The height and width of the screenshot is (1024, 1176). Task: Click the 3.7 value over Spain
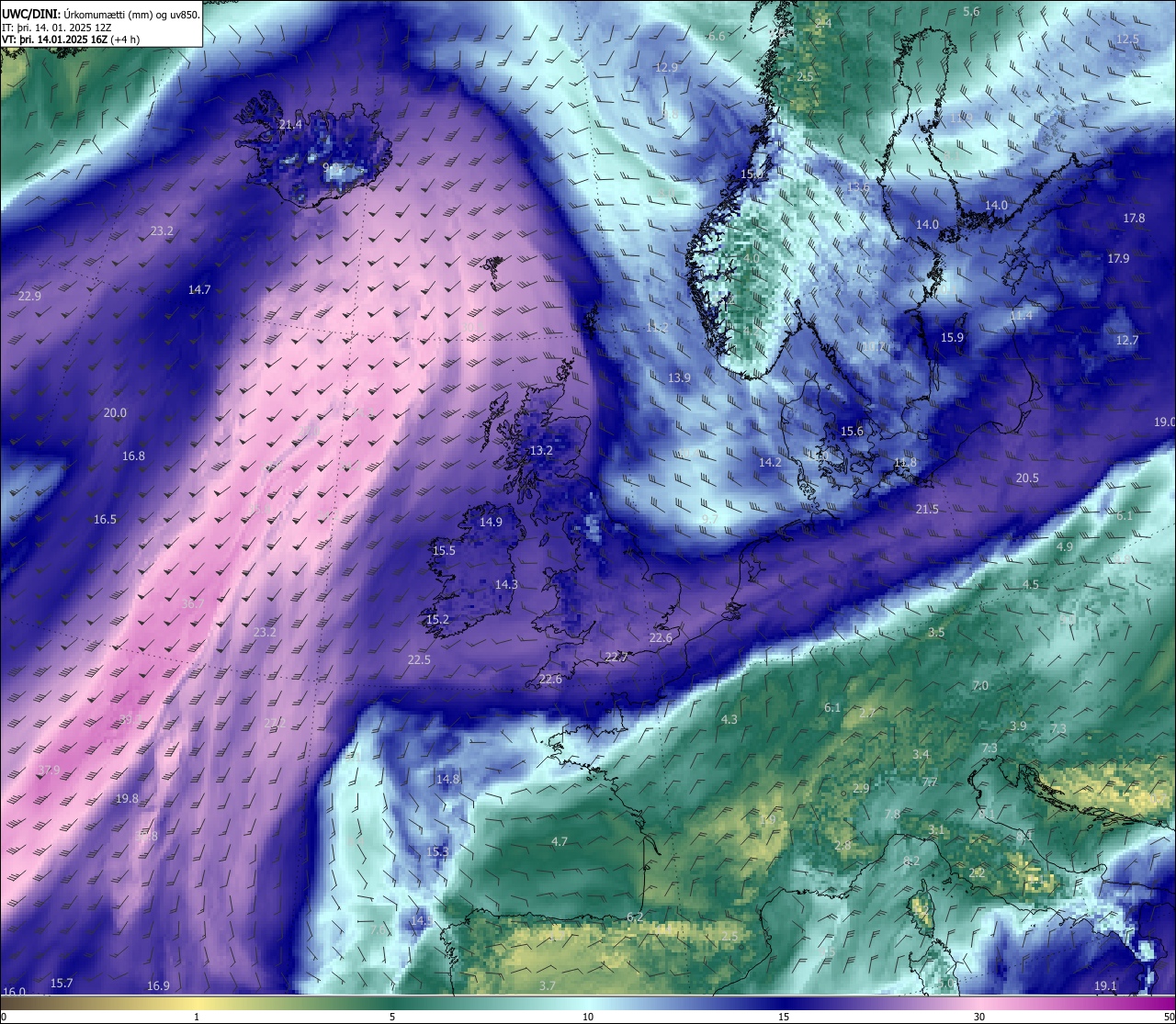(x=548, y=985)
